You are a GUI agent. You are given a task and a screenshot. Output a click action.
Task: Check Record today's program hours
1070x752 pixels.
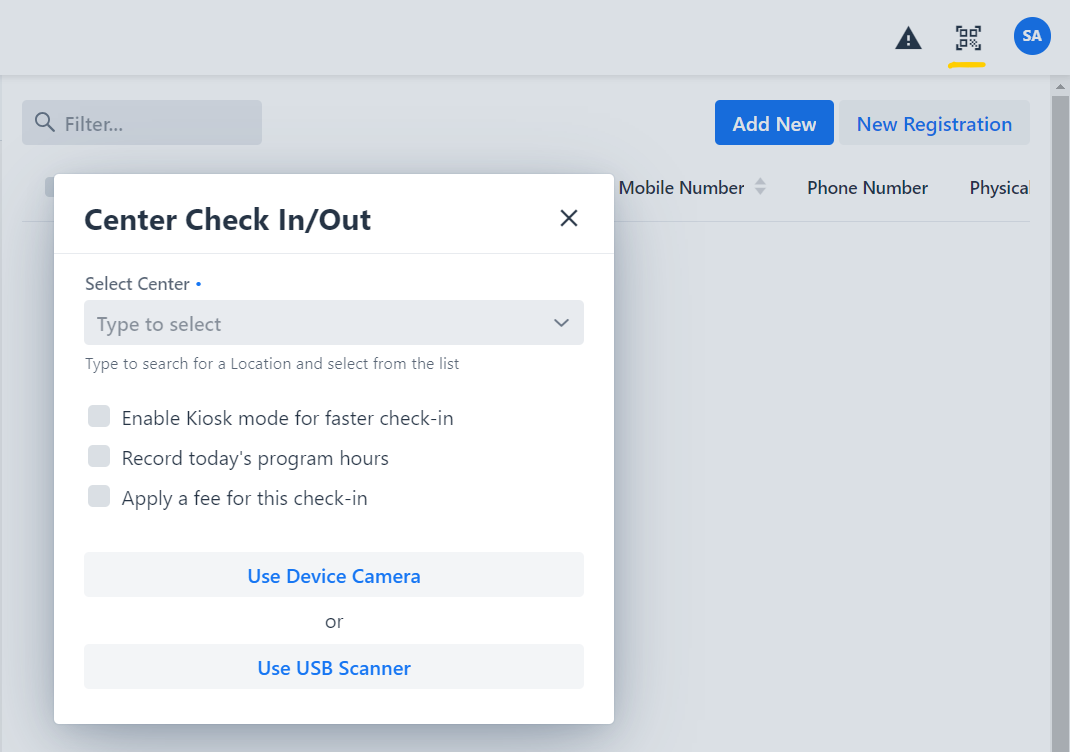(99, 457)
